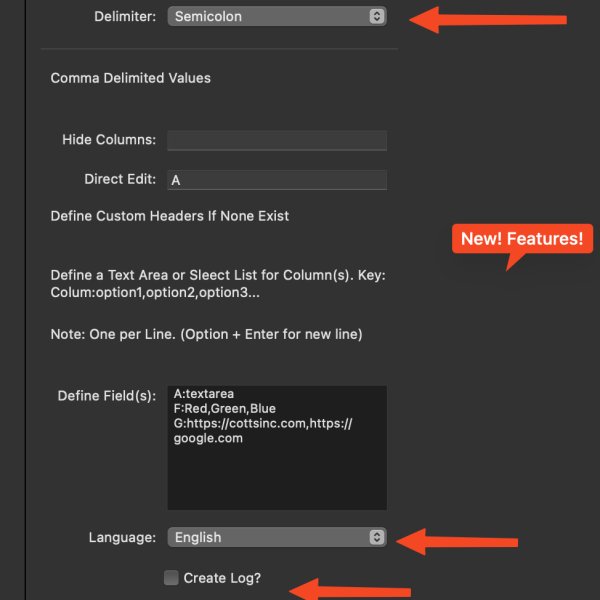Screen dimensions: 600x600
Task: Click the 'Create Log?' label text
Action: (222, 578)
